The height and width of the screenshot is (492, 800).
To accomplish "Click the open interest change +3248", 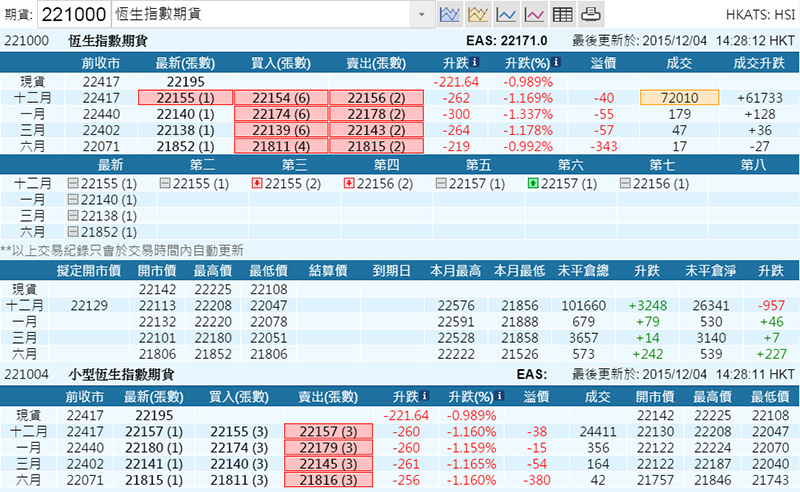I will [647, 305].
